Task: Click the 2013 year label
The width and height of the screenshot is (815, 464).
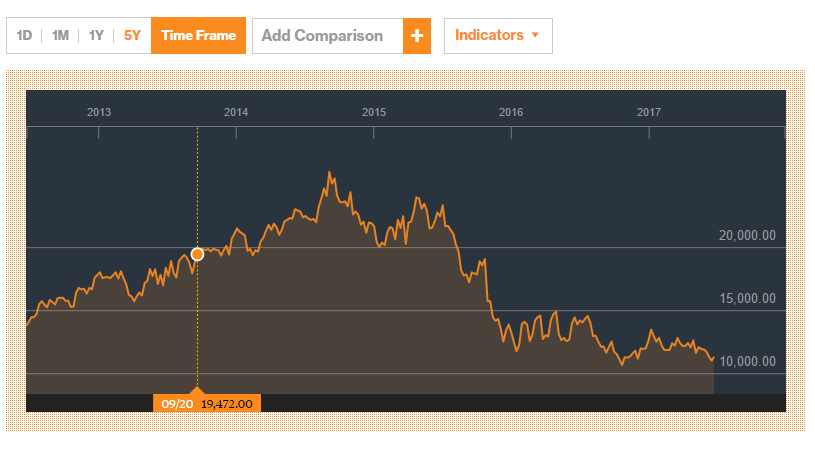Action: tap(99, 112)
